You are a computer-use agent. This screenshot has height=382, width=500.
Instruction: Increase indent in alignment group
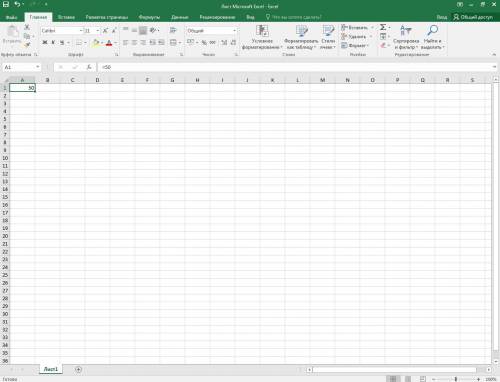[161, 43]
